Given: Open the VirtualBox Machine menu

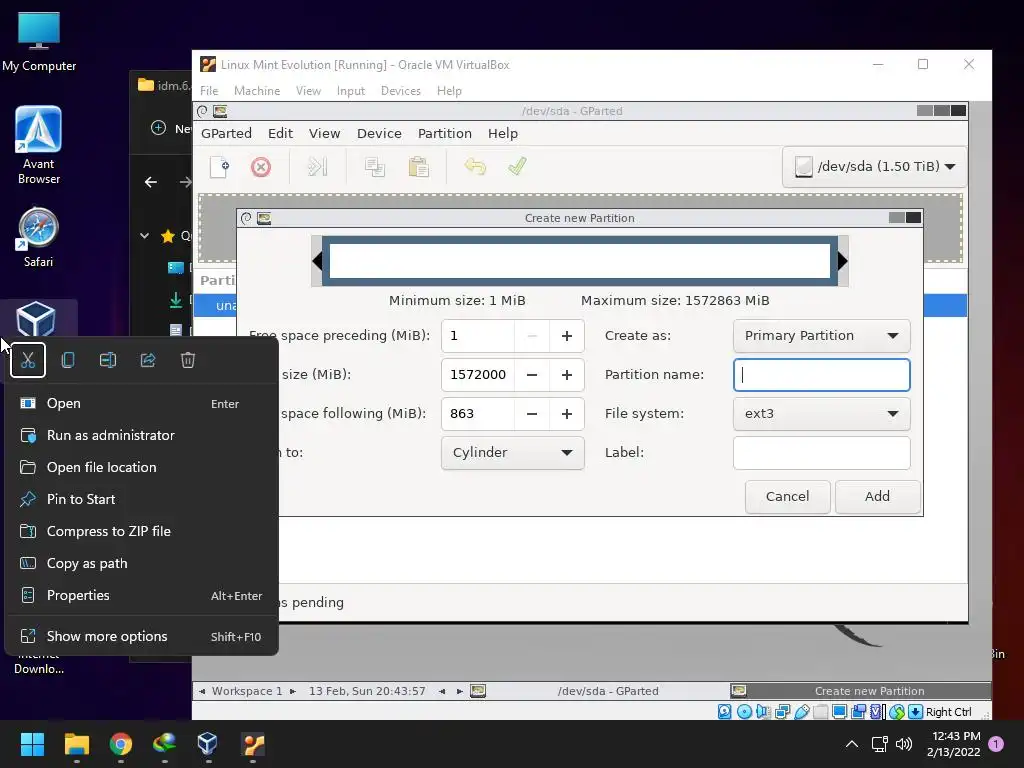Looking at the screenshot, I should 257,91.
